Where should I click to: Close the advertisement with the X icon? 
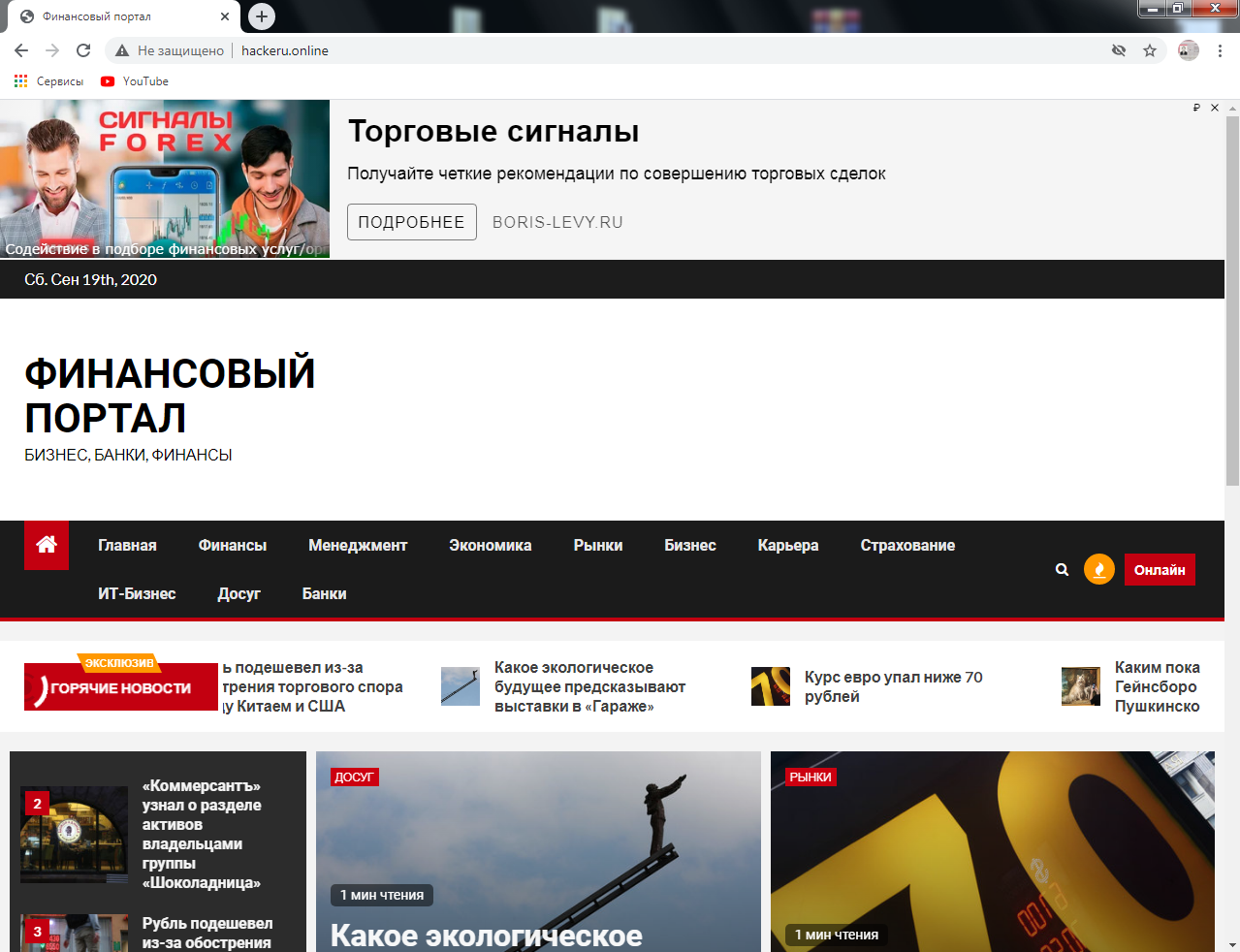tap(1215, 108)
